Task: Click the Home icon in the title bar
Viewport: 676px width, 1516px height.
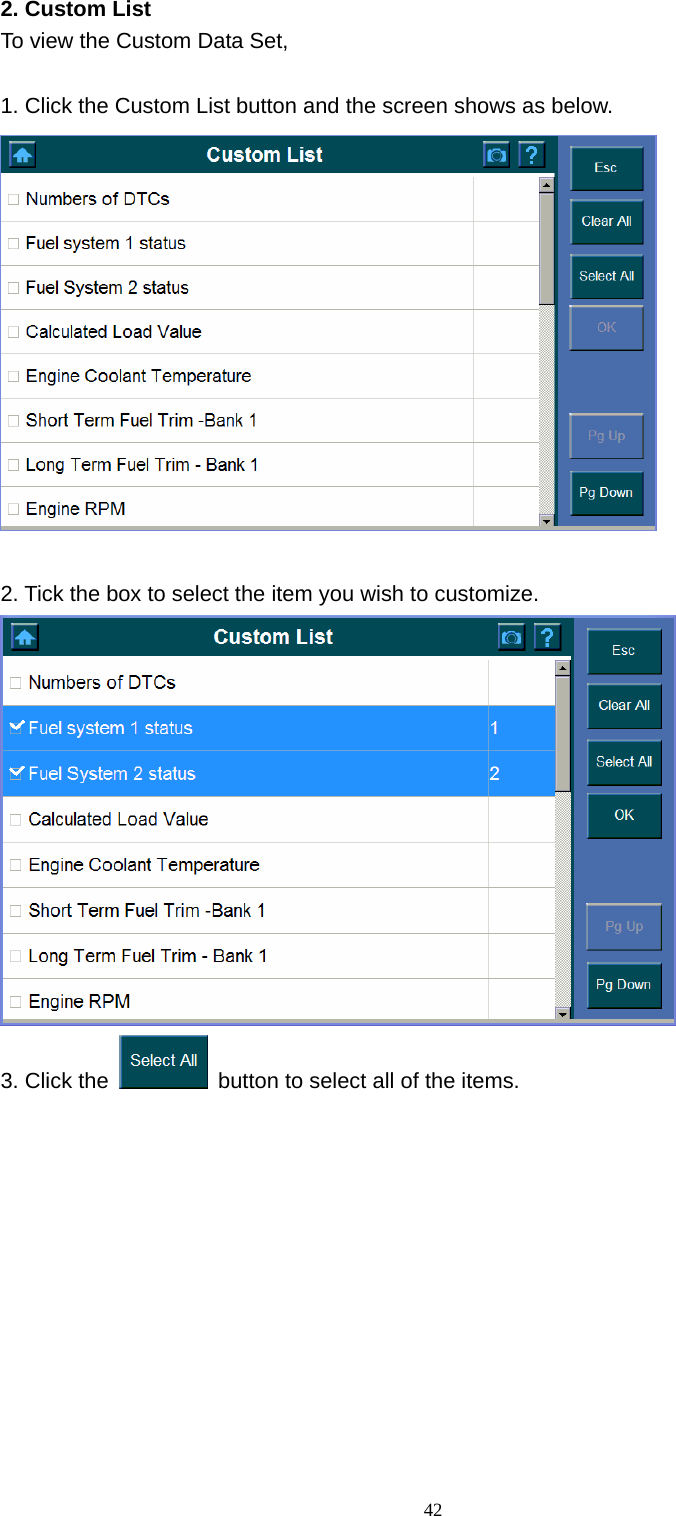Action: click(x=21, y=154)
